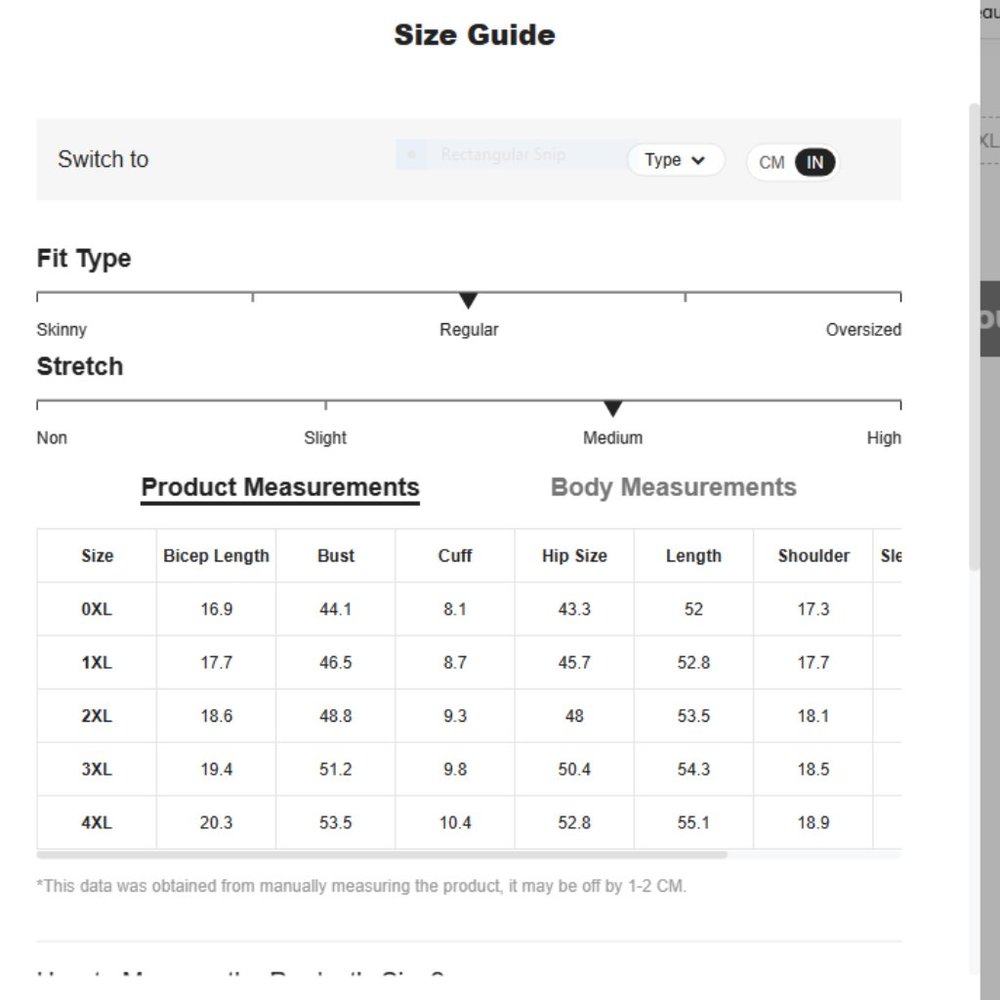The height and width of the screenshot is (1000, 1000).
Task: Click the Length column header
Action: coord(693,555)
